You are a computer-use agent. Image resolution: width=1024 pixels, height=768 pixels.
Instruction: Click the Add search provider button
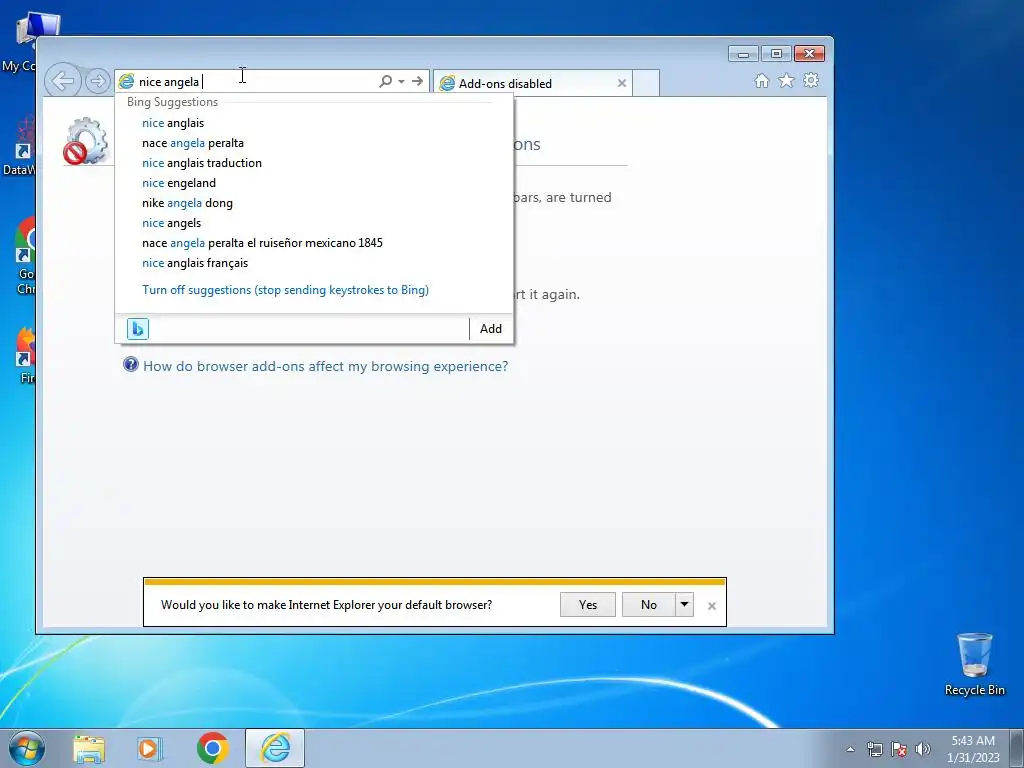[x=491, y=328]
